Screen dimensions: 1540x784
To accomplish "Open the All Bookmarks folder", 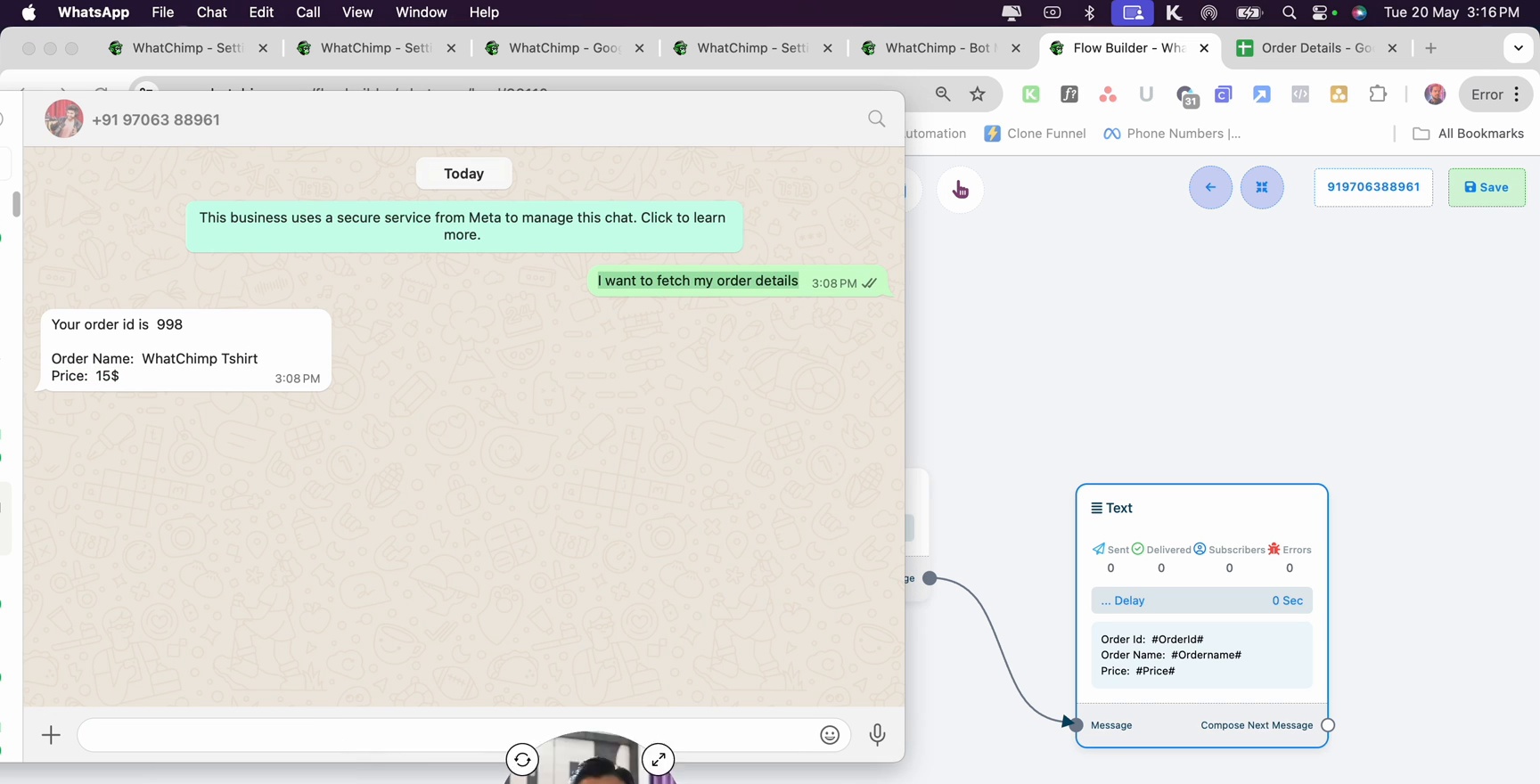I will coord(1469,134).
